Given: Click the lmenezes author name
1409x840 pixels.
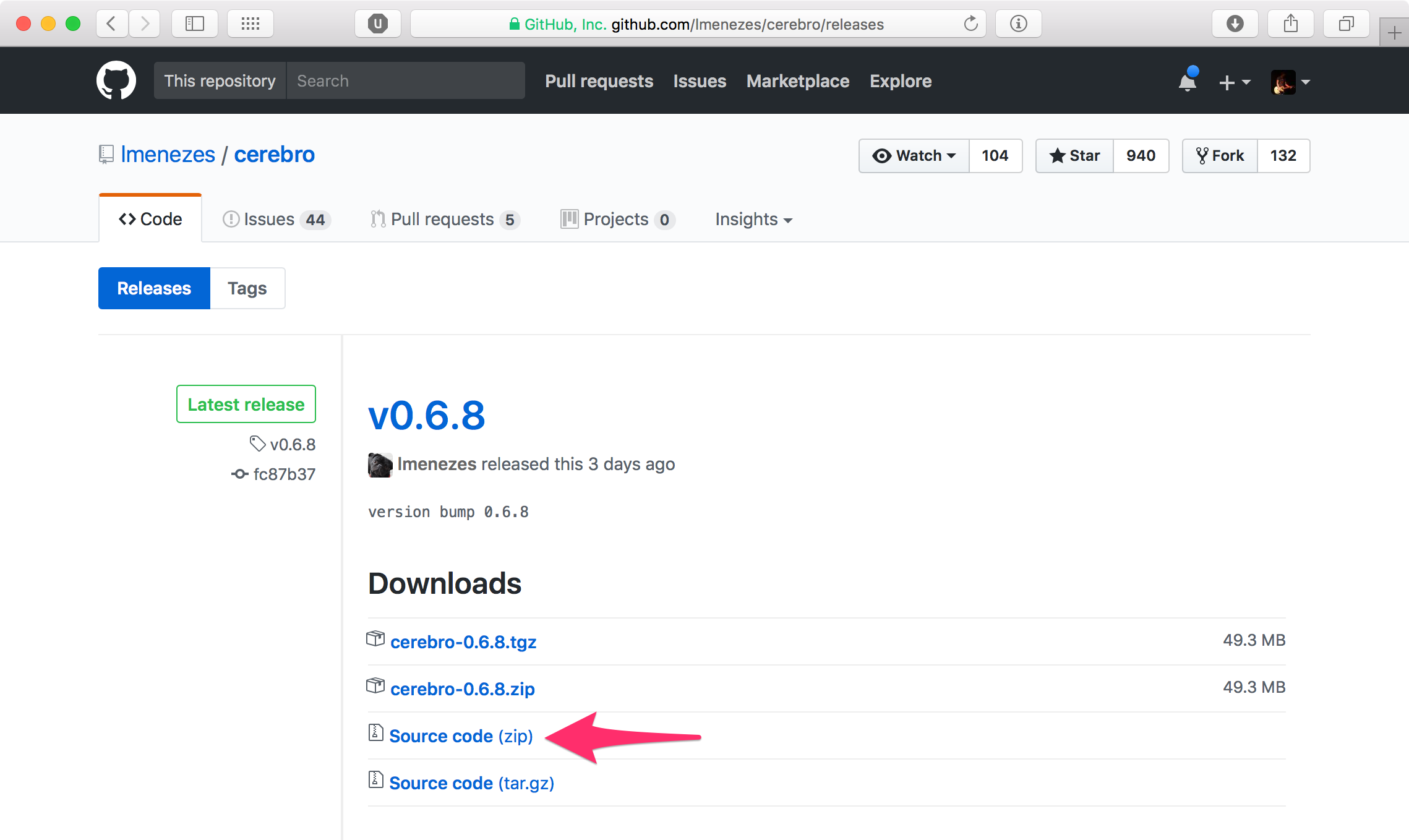Looking at the screenshot, I should coord(437,464).
